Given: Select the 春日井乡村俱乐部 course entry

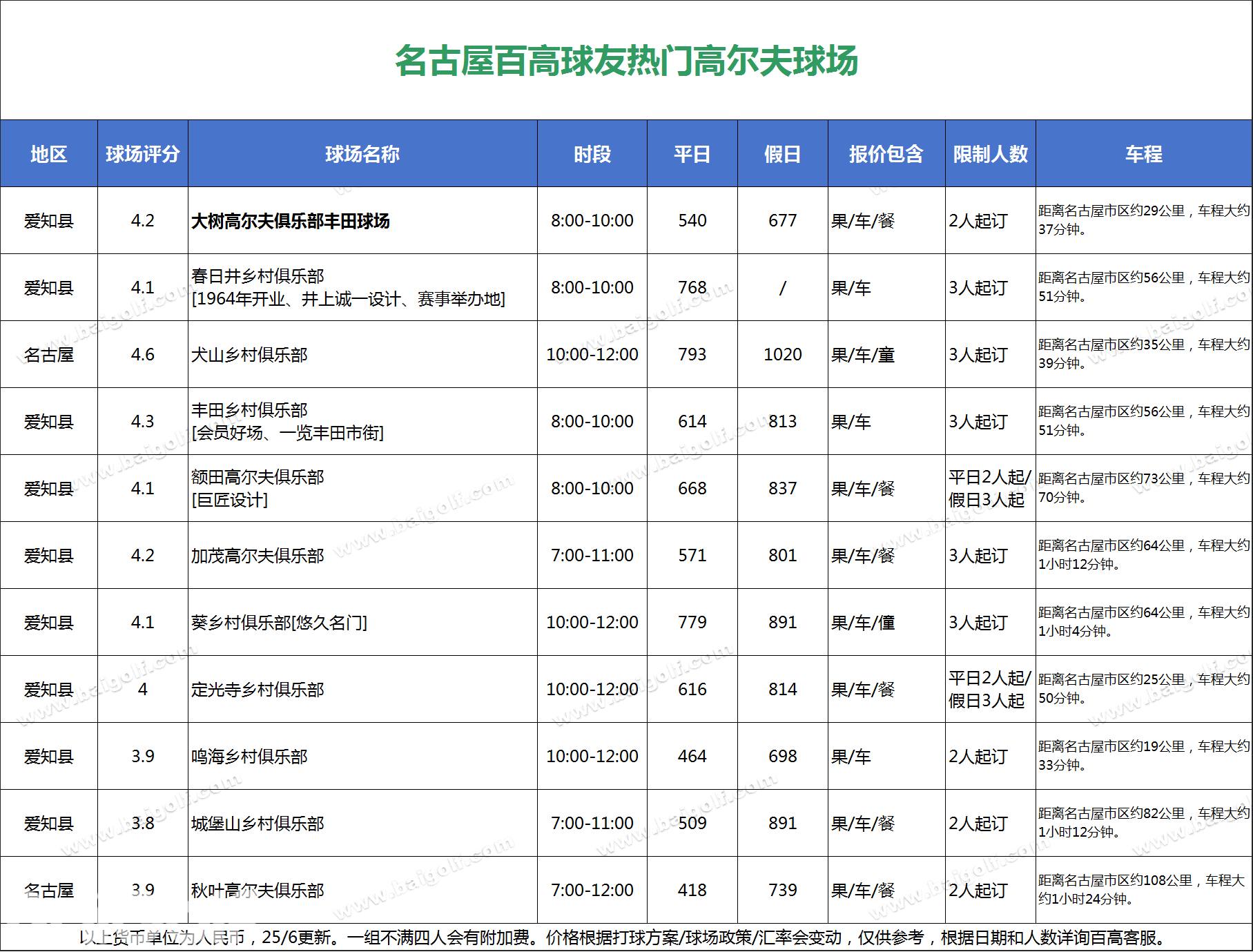Looking at the screenshot, I should pyautogui.click(x=258, y=276).
